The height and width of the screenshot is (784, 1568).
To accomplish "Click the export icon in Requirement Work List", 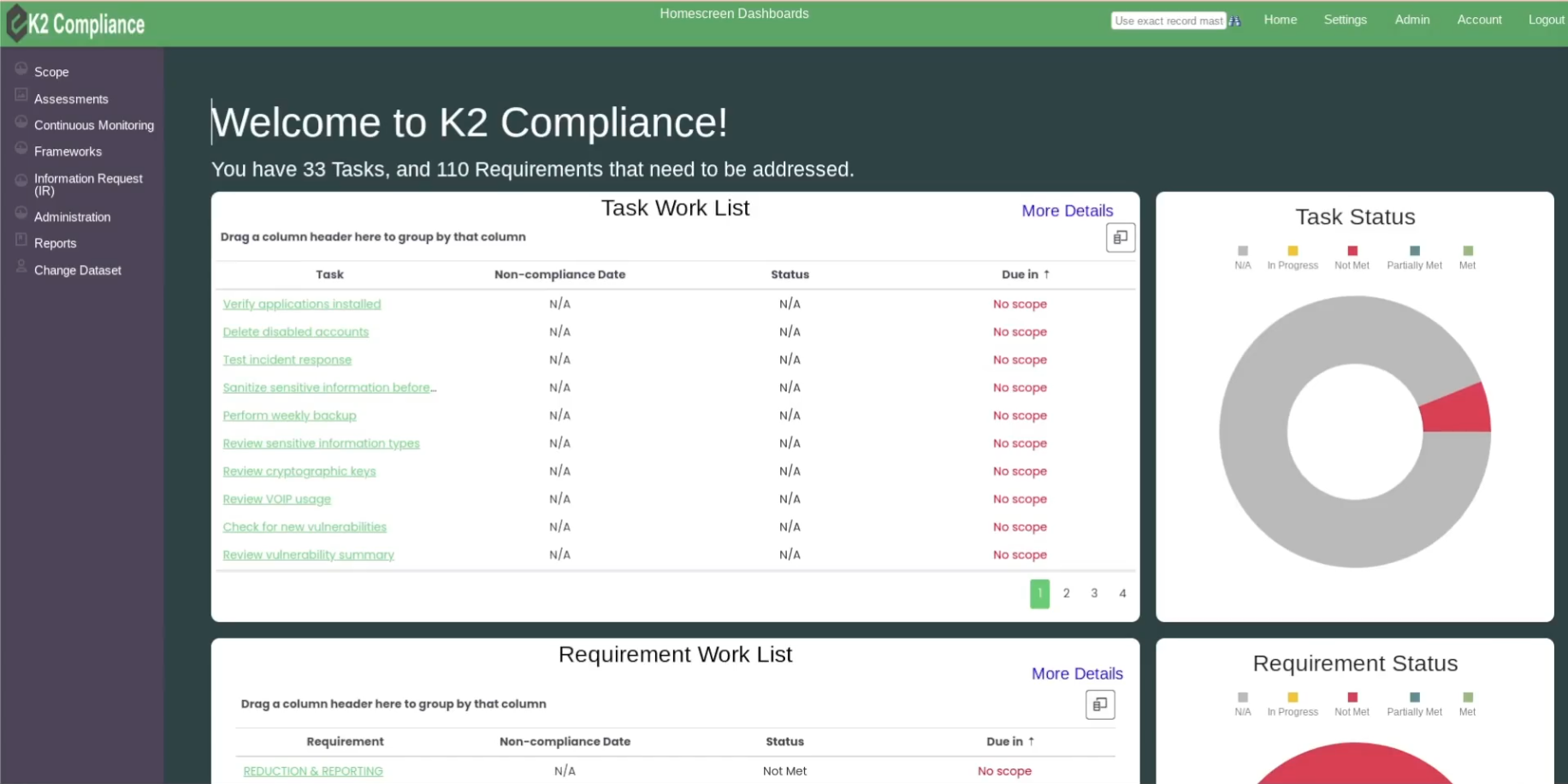I will (1101, 704).
